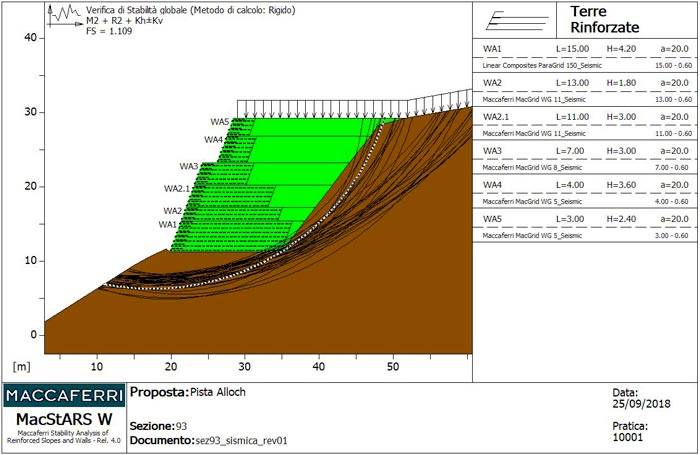This screenshot has width=700, height=455.
Task: Click the 20 mark on vertical axis
Action: click(x=30, y=186)
